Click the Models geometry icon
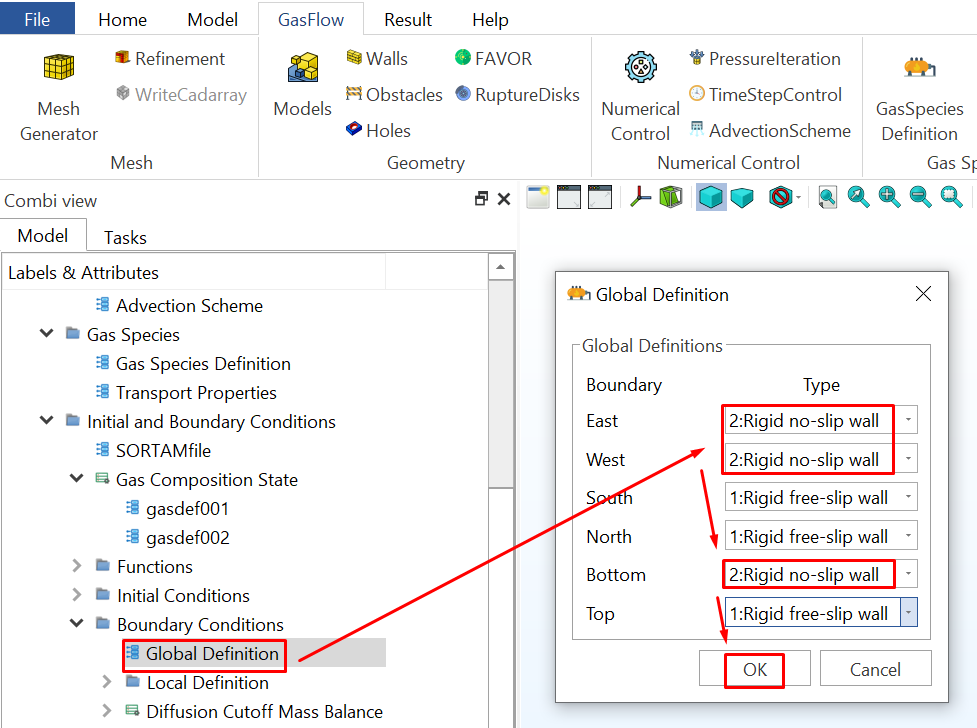 (x=302, y=86)
